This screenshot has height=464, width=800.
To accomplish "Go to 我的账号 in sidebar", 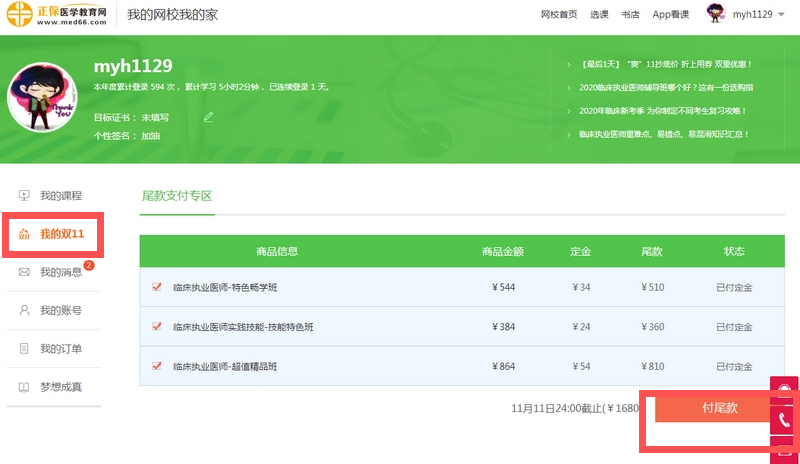I will pos(60,311).
